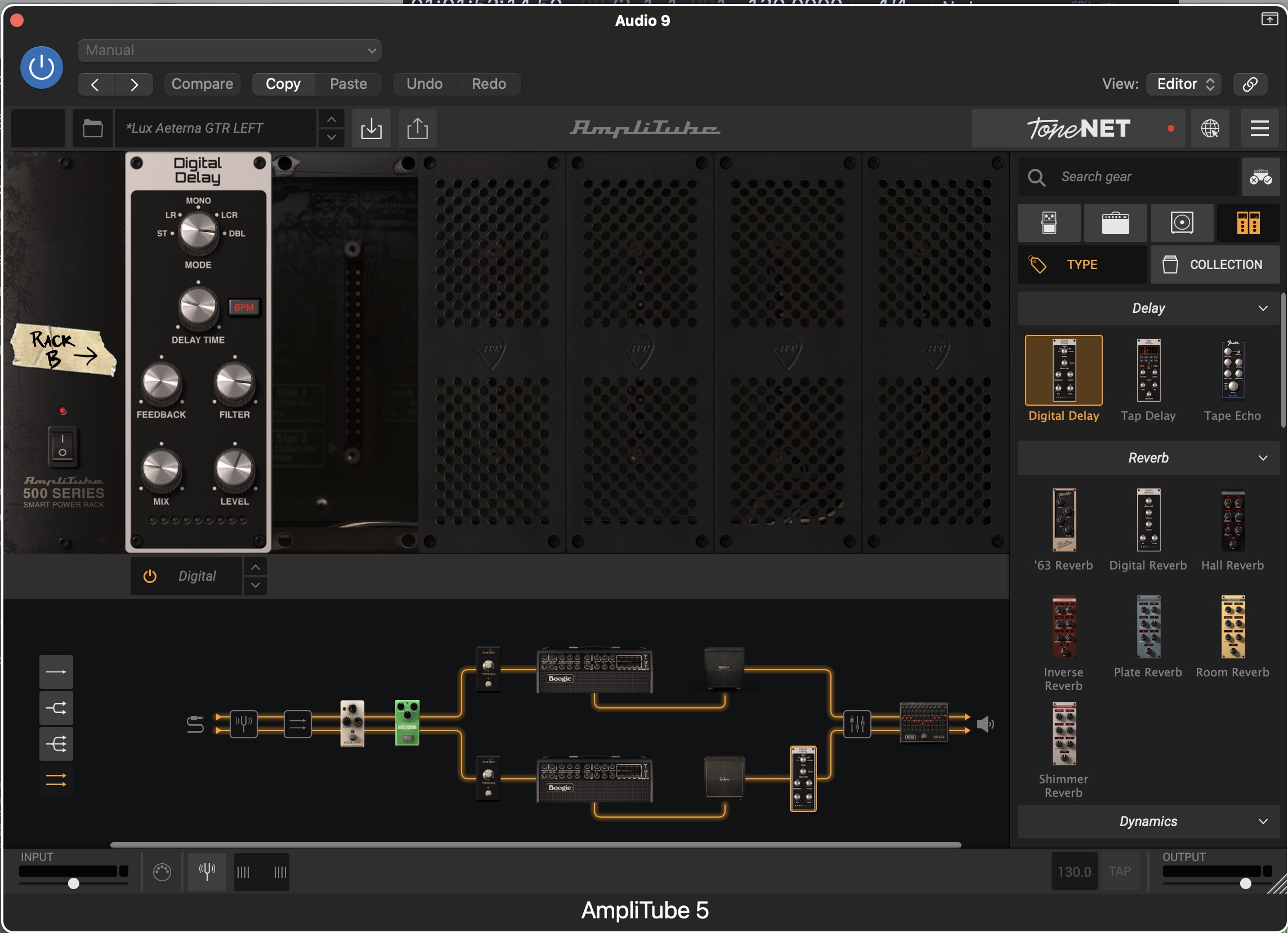Click the Redo button
Image resolution: width=1288 pixels, height=933 pixels.
[489, 84]
